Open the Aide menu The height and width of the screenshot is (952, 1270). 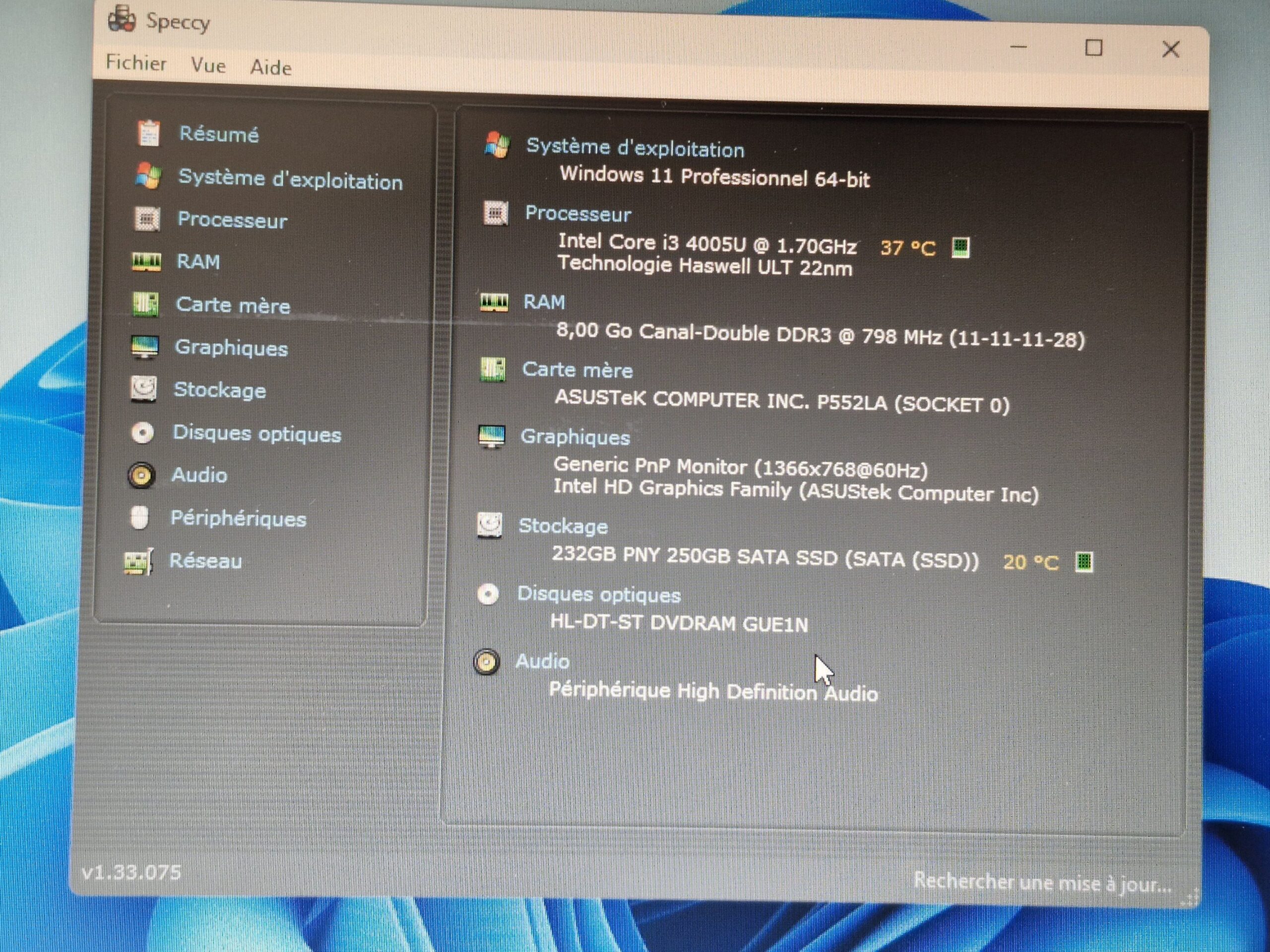pyautogui.click(x=270, y=68)
